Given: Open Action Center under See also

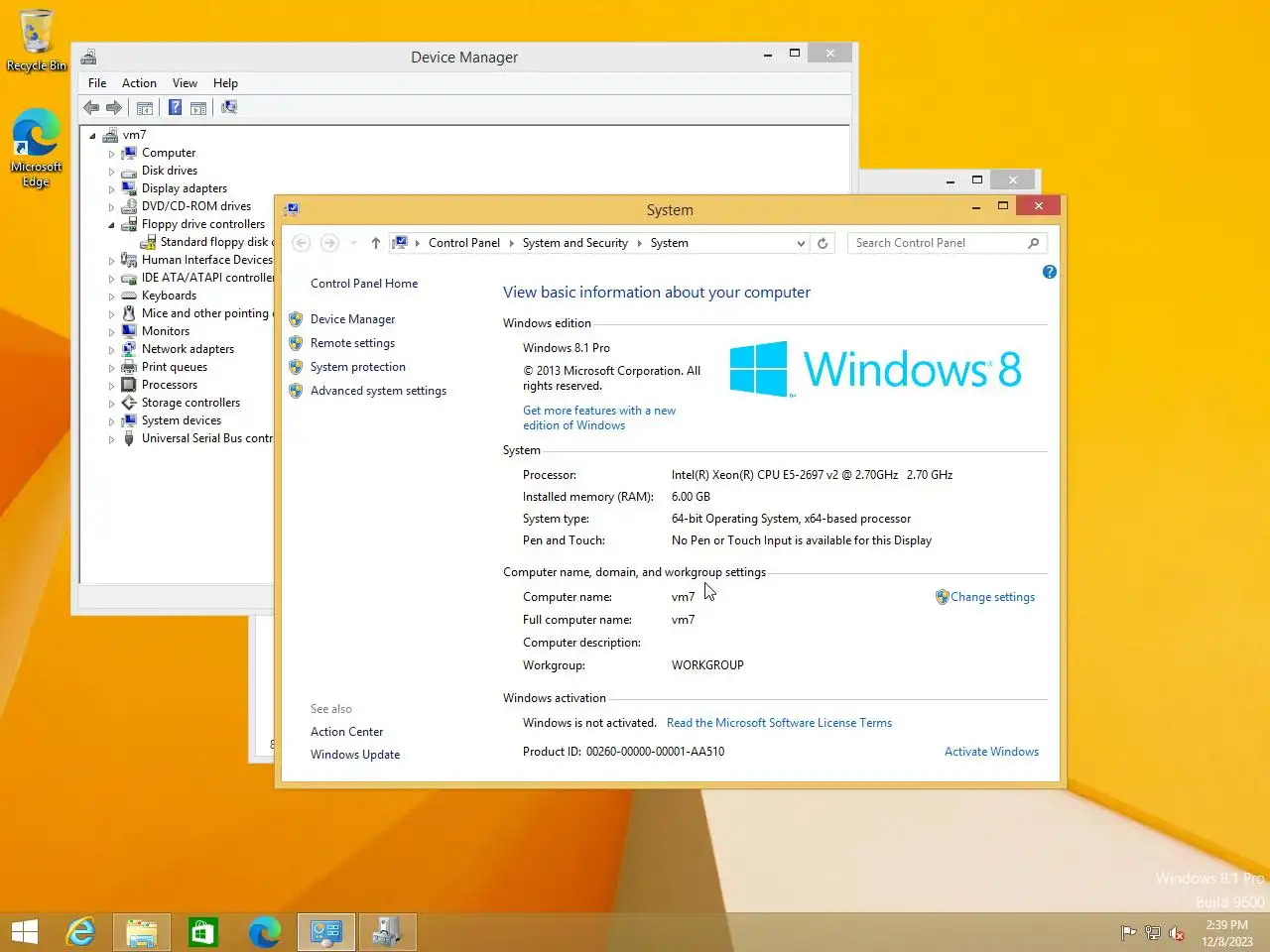Looking at the screenshot, I should click(x=346, y=732).
